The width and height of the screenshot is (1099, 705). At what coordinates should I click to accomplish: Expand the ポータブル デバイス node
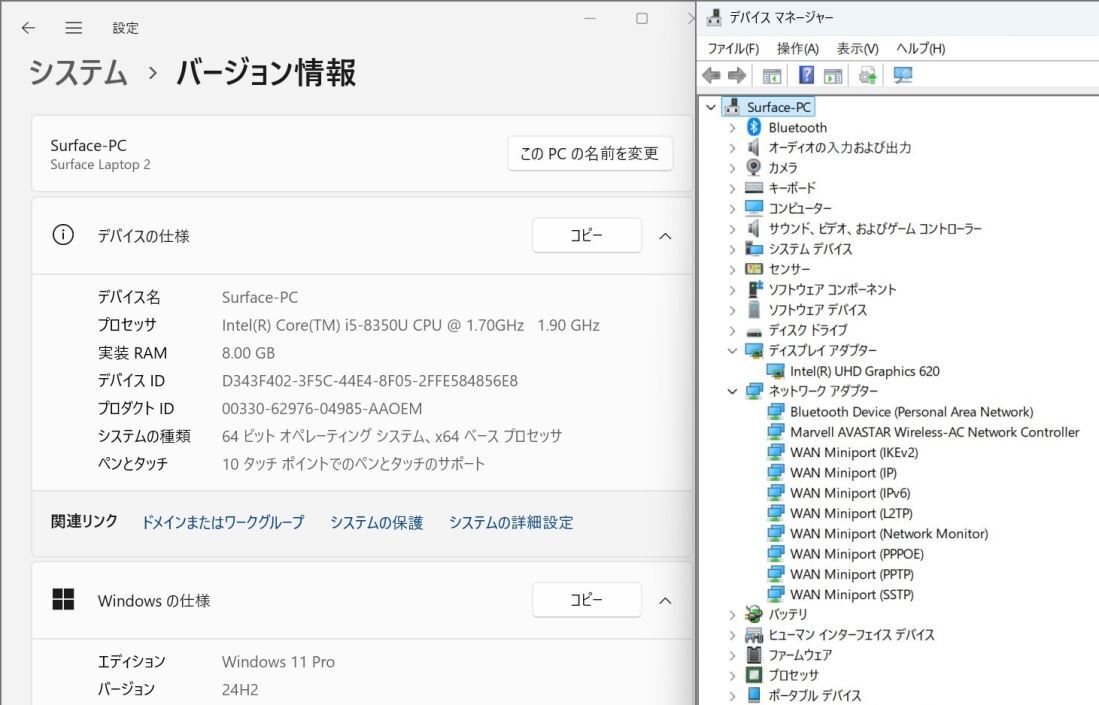coord(732,696)
